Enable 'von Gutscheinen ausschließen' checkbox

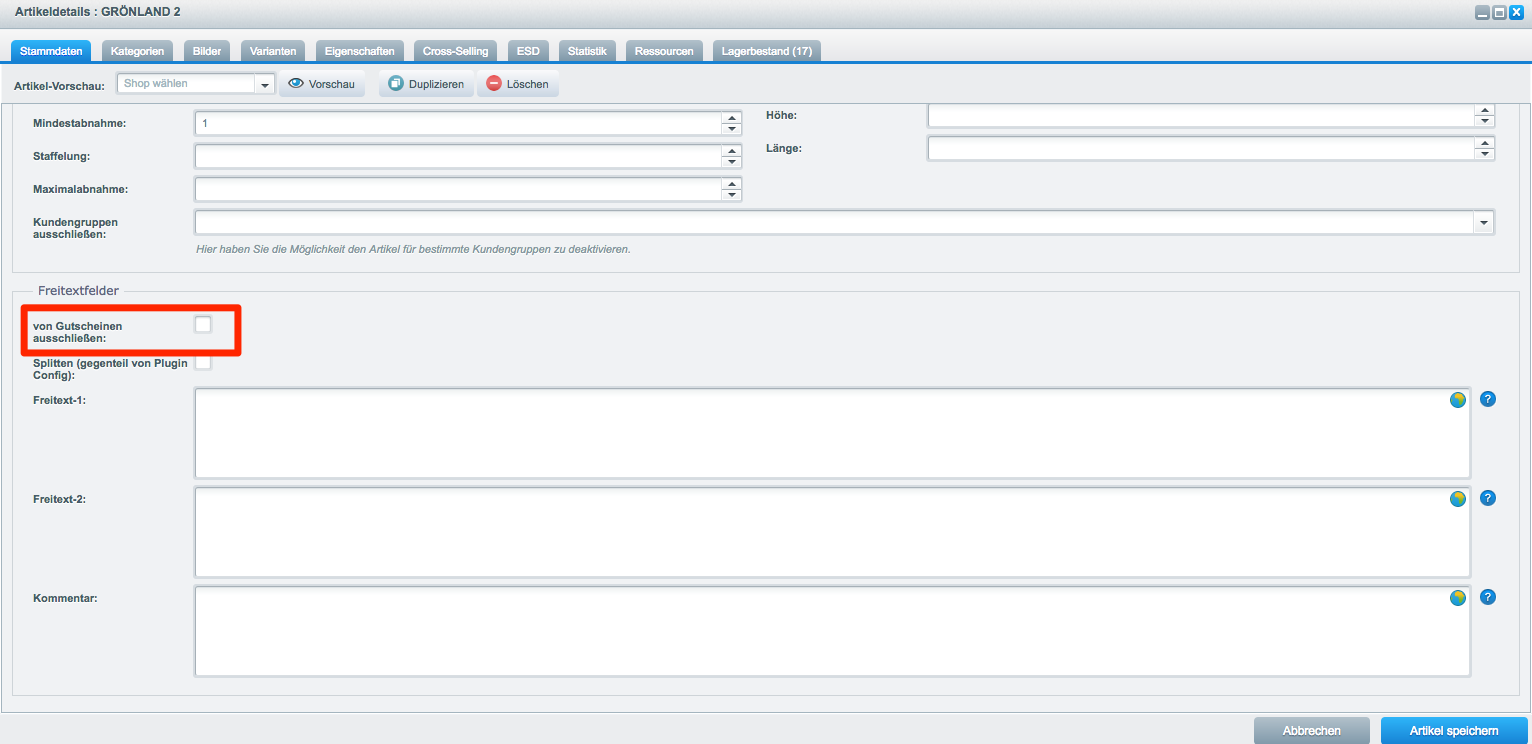coord(203,324)
